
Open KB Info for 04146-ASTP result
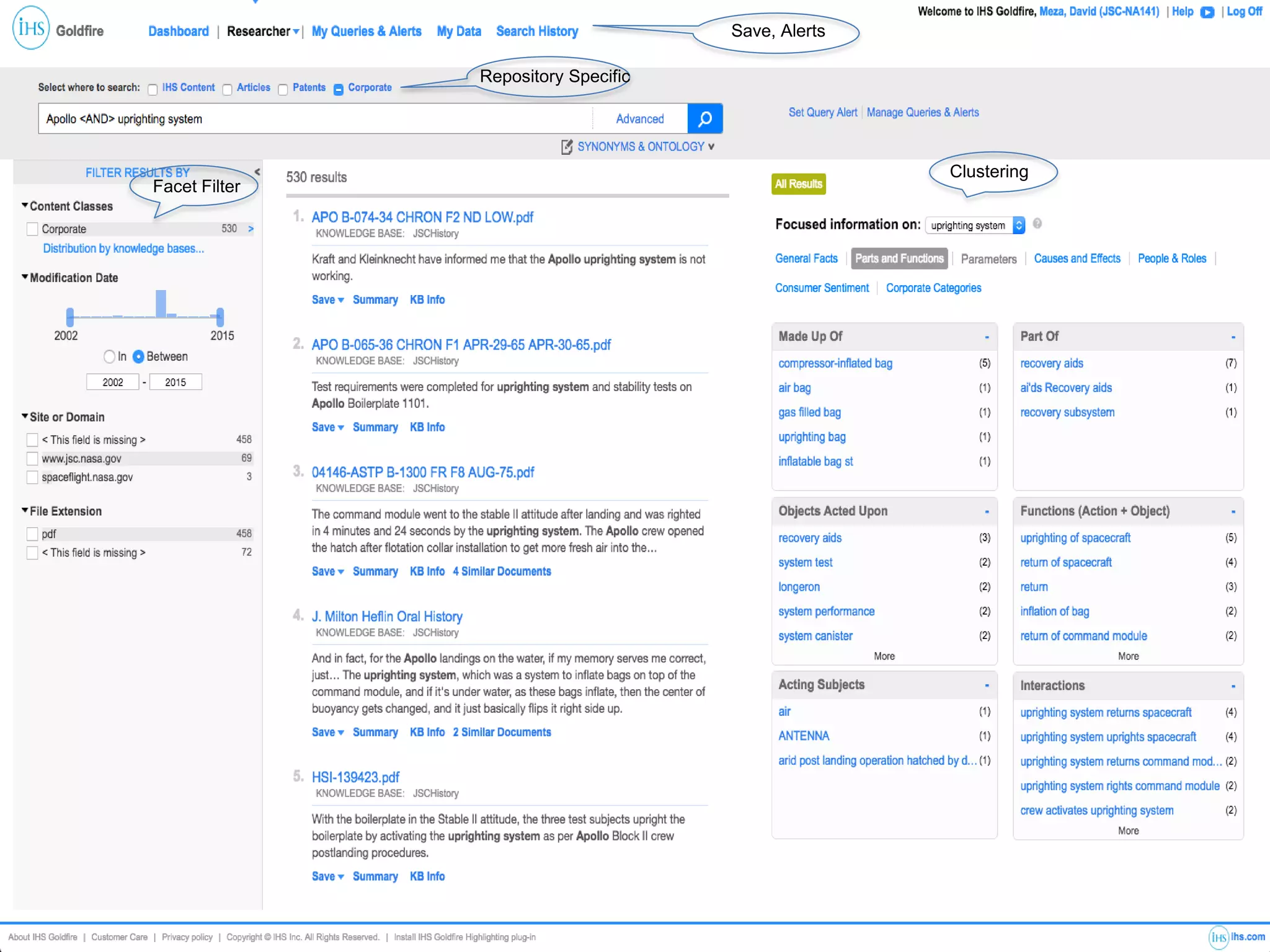pos(427,571)
